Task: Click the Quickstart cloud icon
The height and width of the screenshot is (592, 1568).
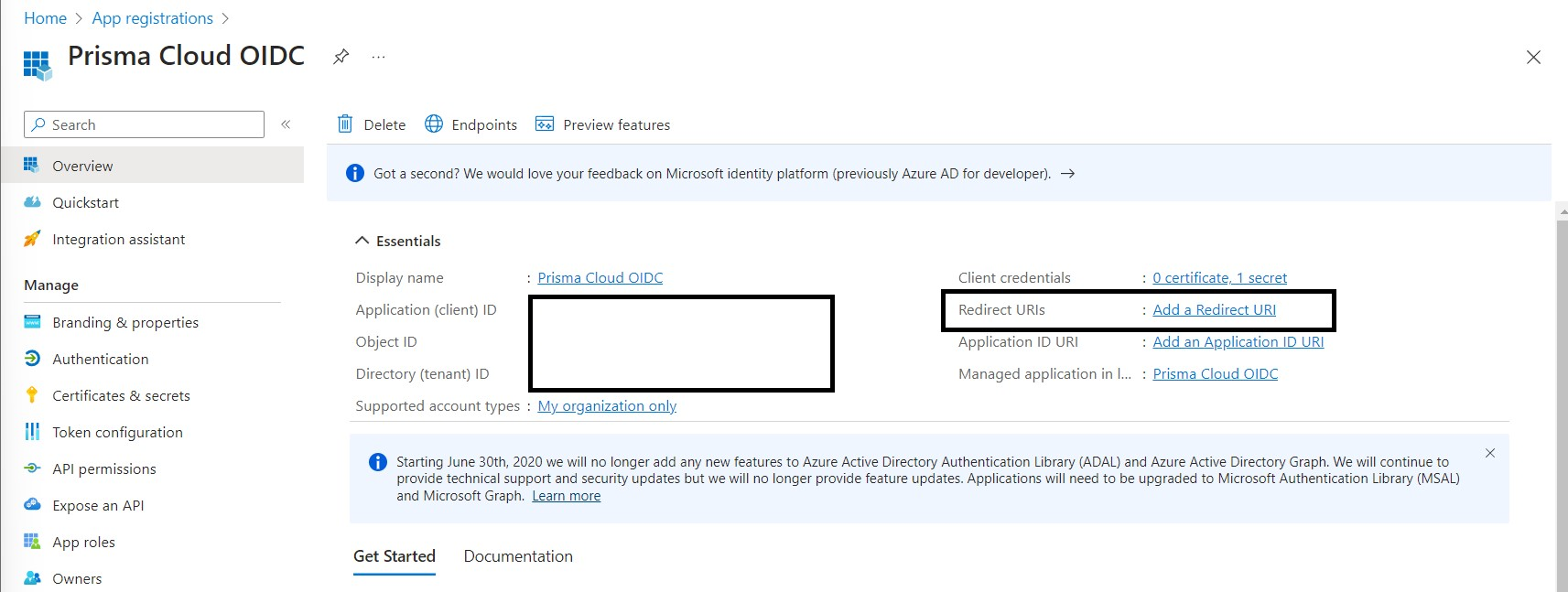Action: [32, 202]
